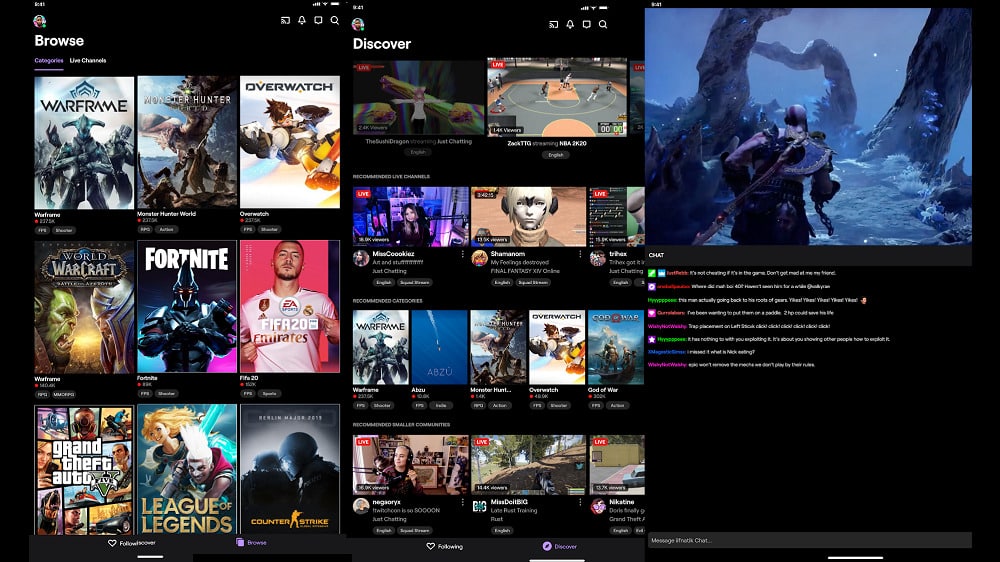Open League of Legends category cover

click(187, 470)
